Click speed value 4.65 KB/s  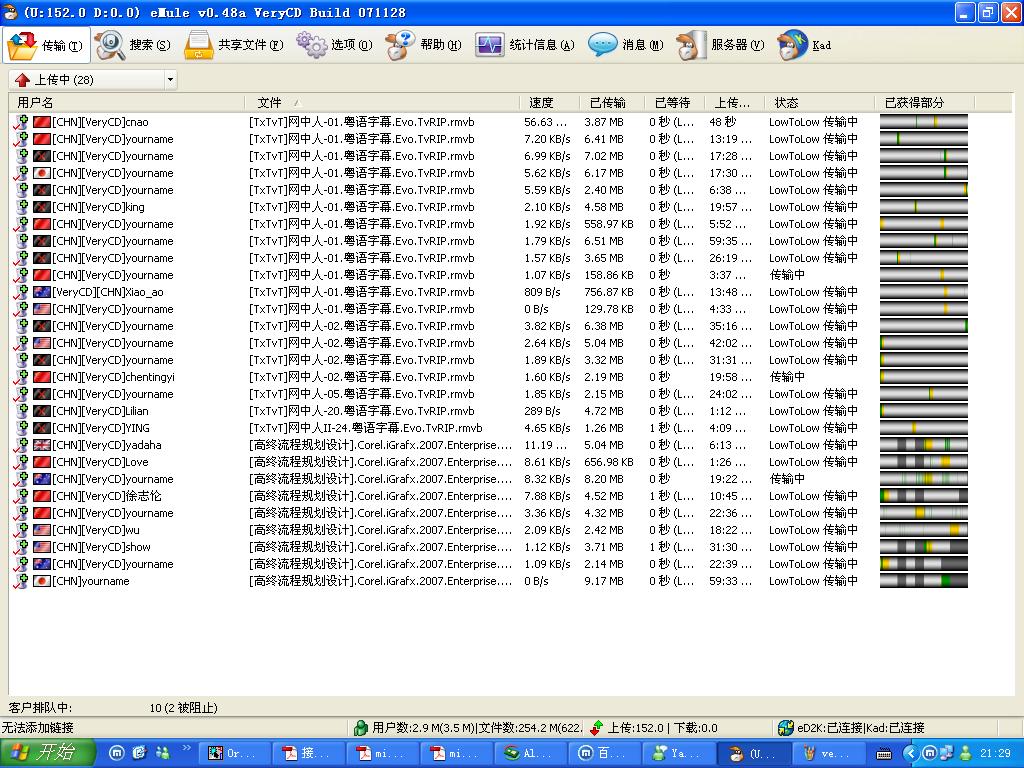547,428
